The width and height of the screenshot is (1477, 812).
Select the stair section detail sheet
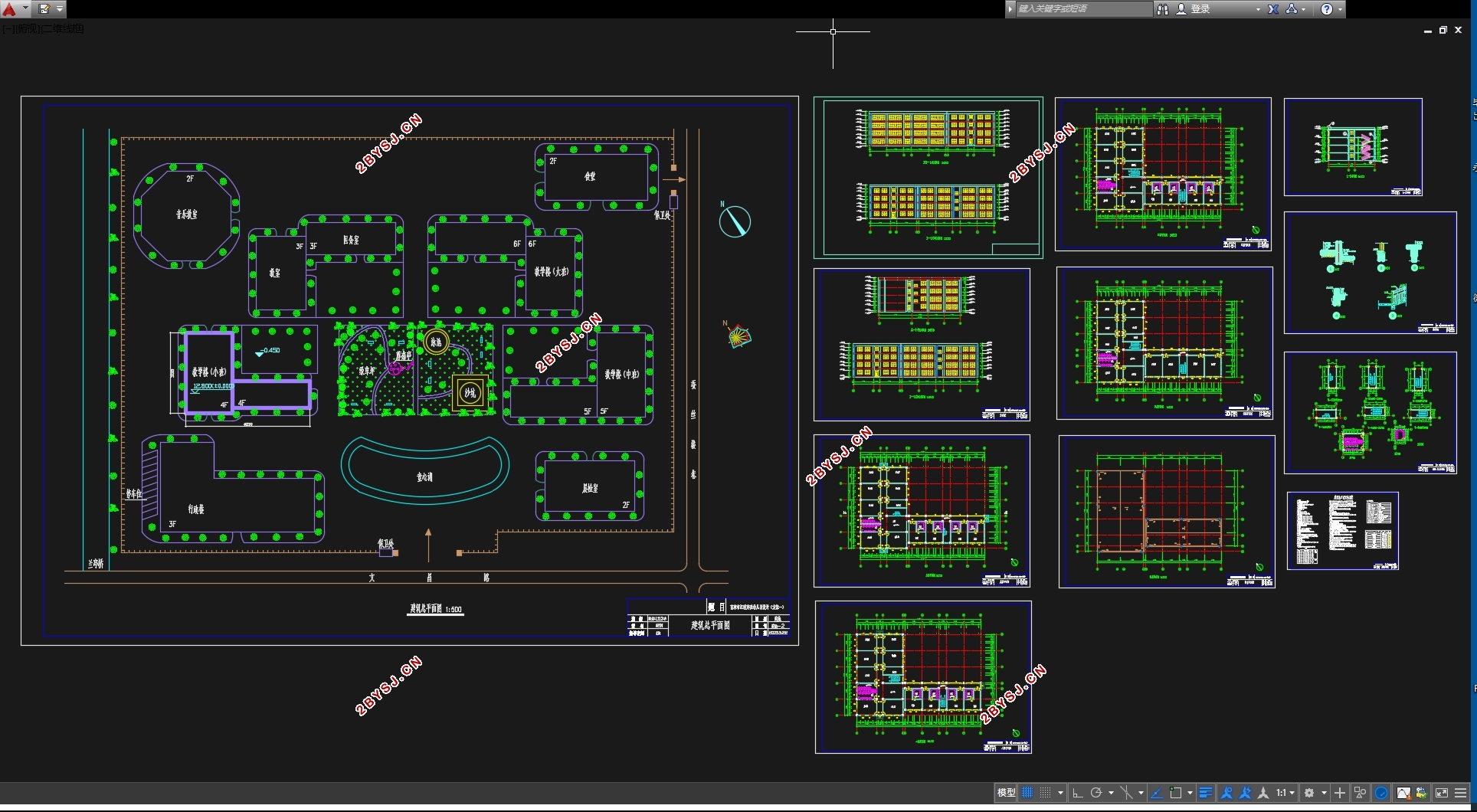pyautogui.click(x=1353, y=147)
